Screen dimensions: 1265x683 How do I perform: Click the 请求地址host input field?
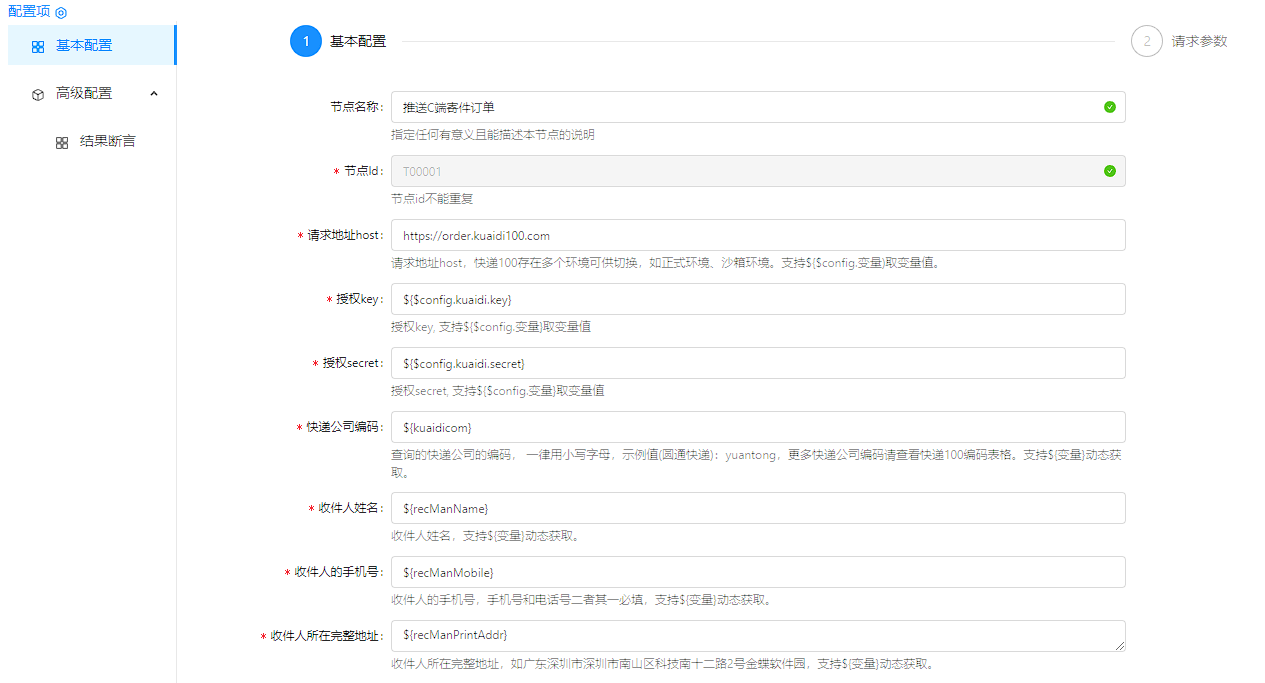point(757,235)
